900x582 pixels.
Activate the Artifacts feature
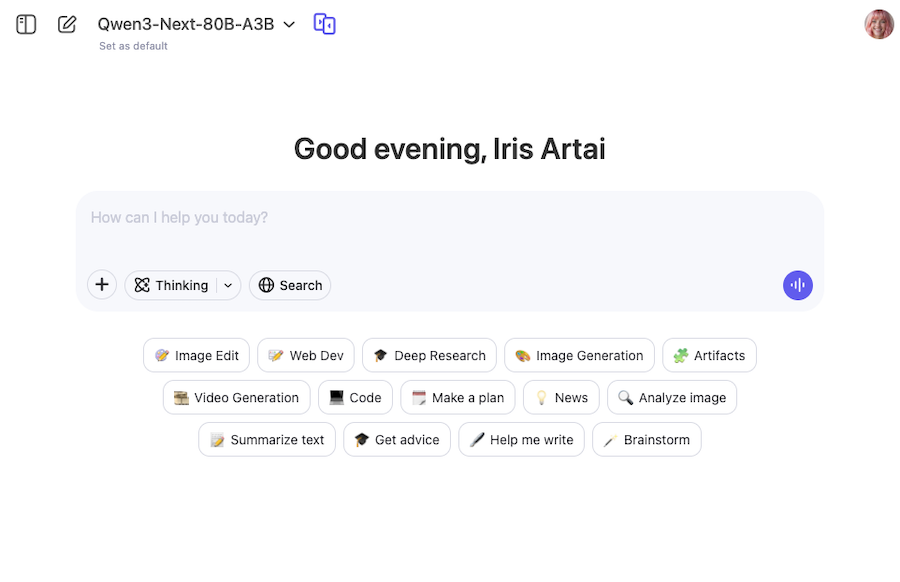(709, 355)
